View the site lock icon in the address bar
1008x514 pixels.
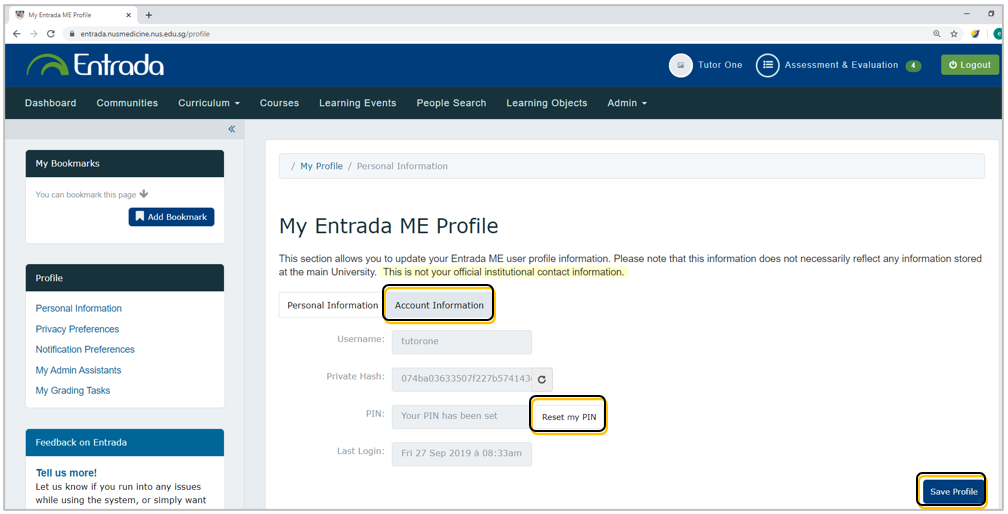point(71,33)
